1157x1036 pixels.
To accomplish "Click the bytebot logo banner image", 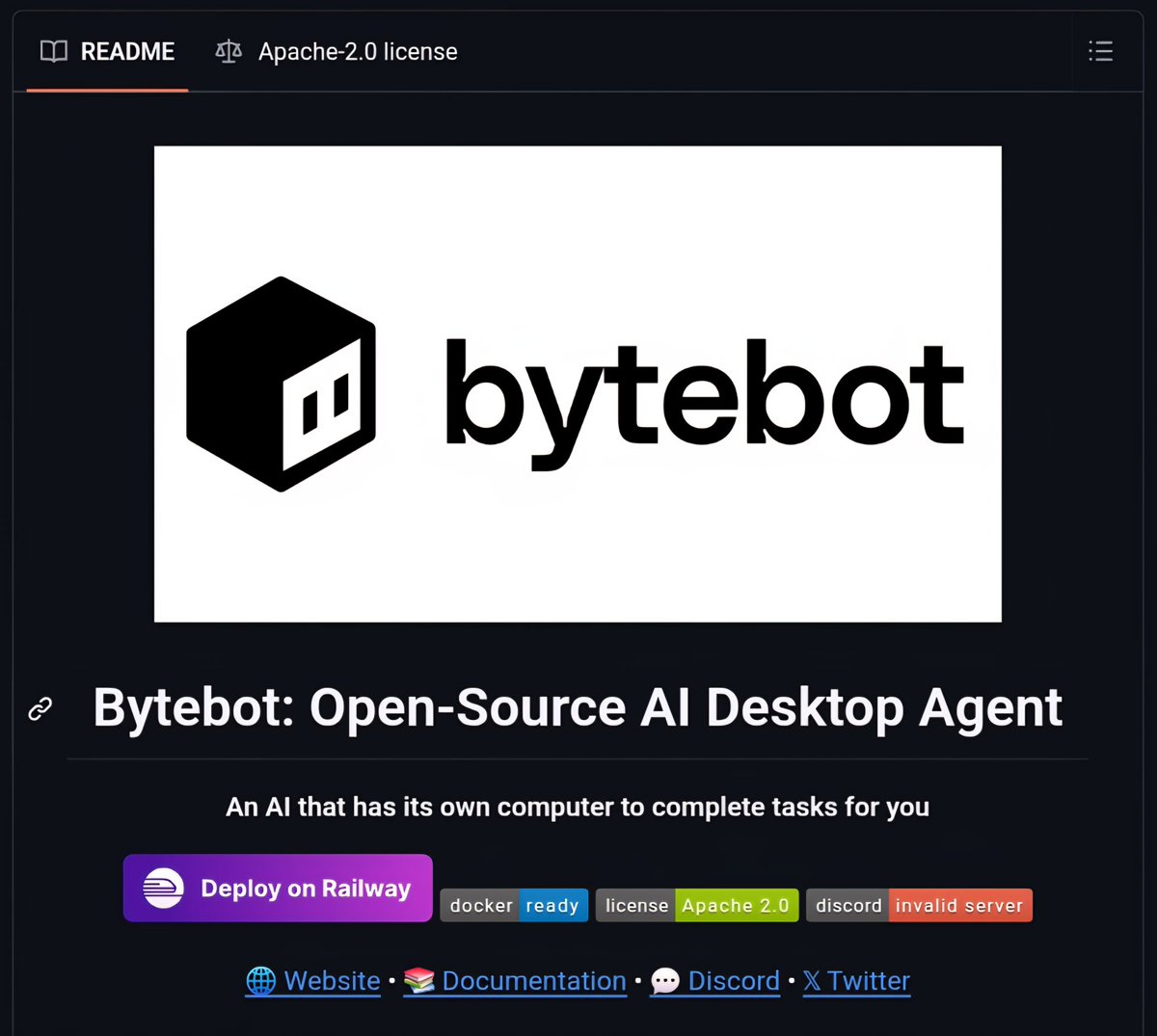I will tap(578, 384).
